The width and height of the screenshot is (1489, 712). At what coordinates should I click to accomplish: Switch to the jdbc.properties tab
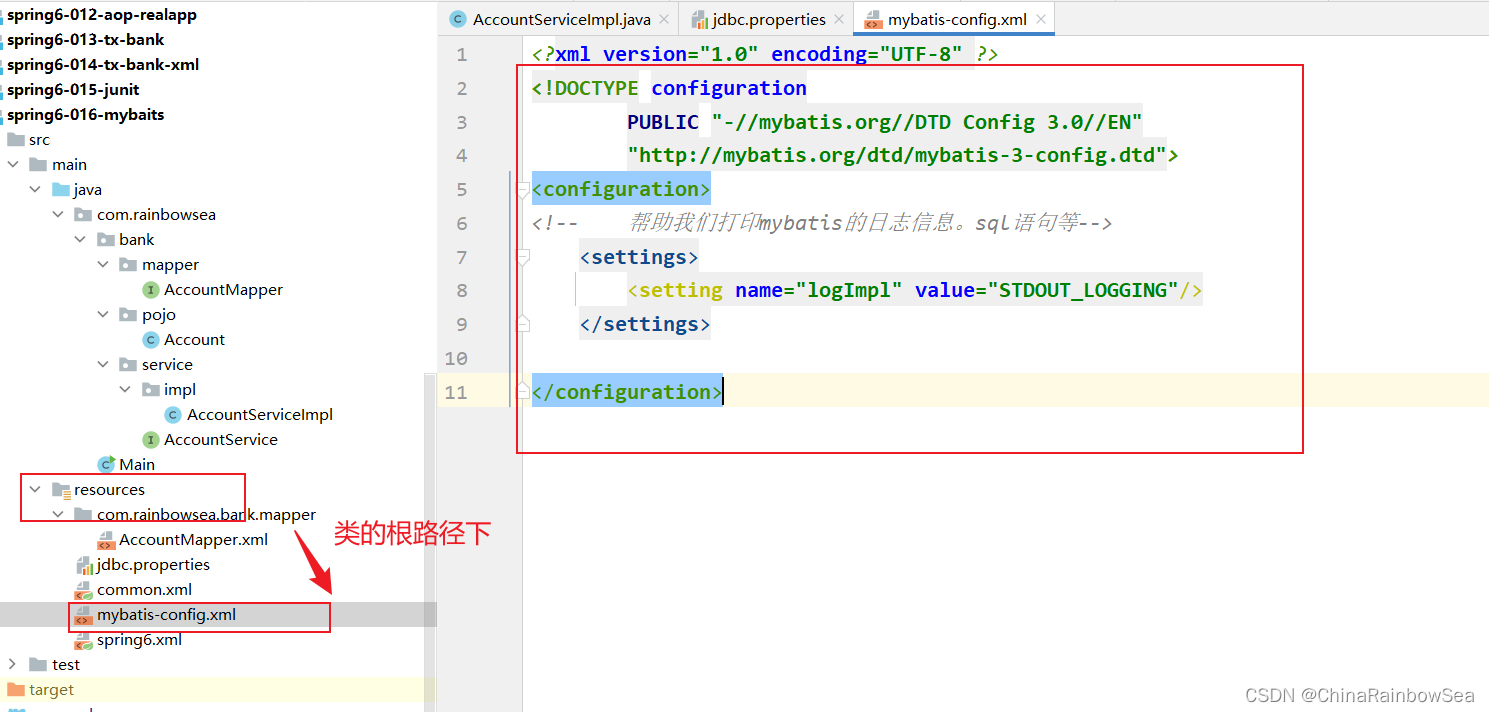(x=767, y=19)
